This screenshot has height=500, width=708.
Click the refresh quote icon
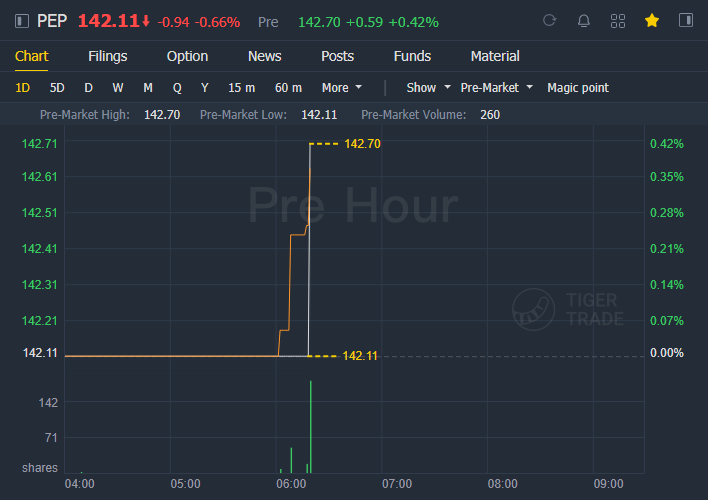(550, 20)
